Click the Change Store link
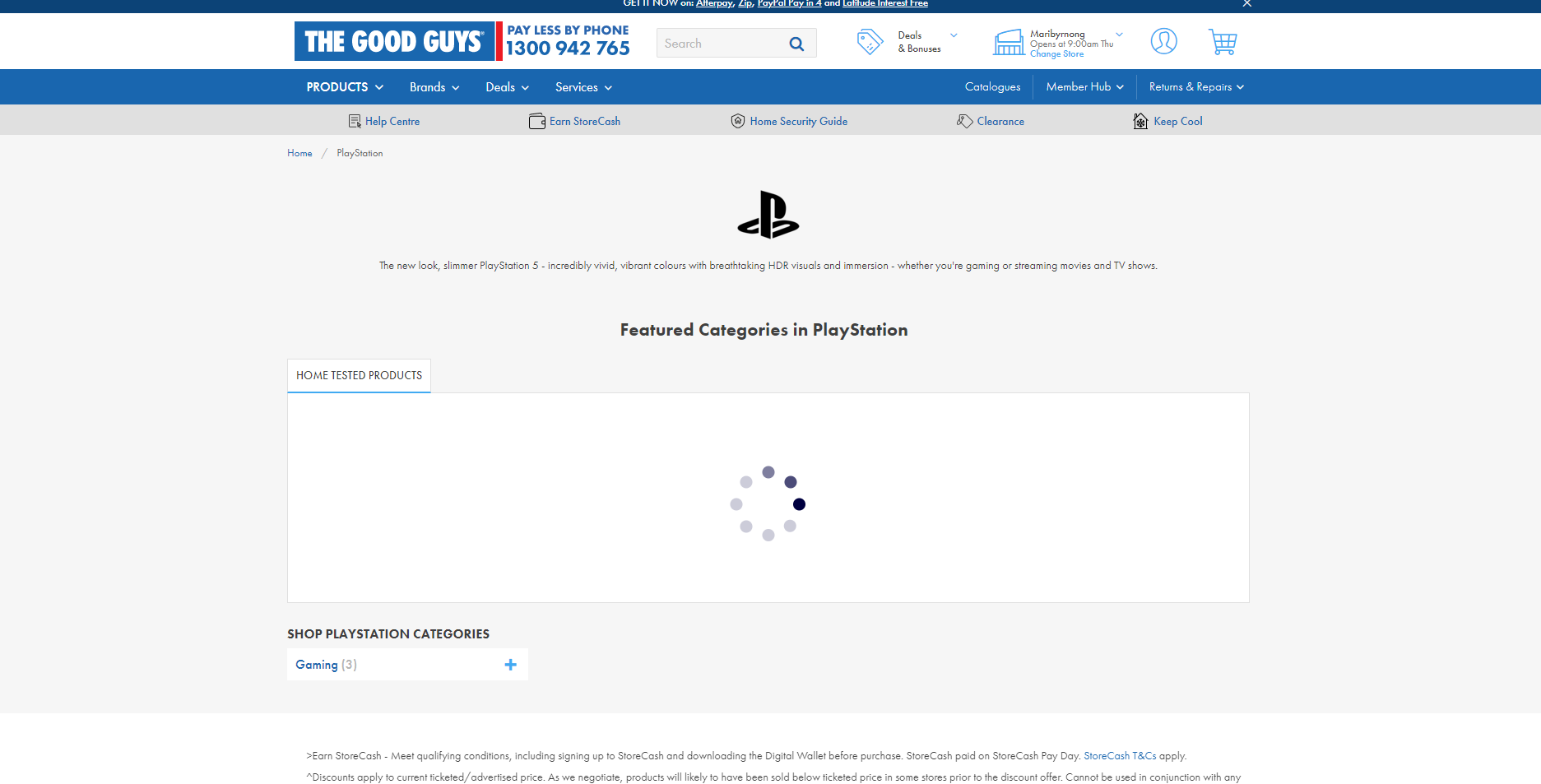Screen dimensions: 1541x784 point(1056,54)
